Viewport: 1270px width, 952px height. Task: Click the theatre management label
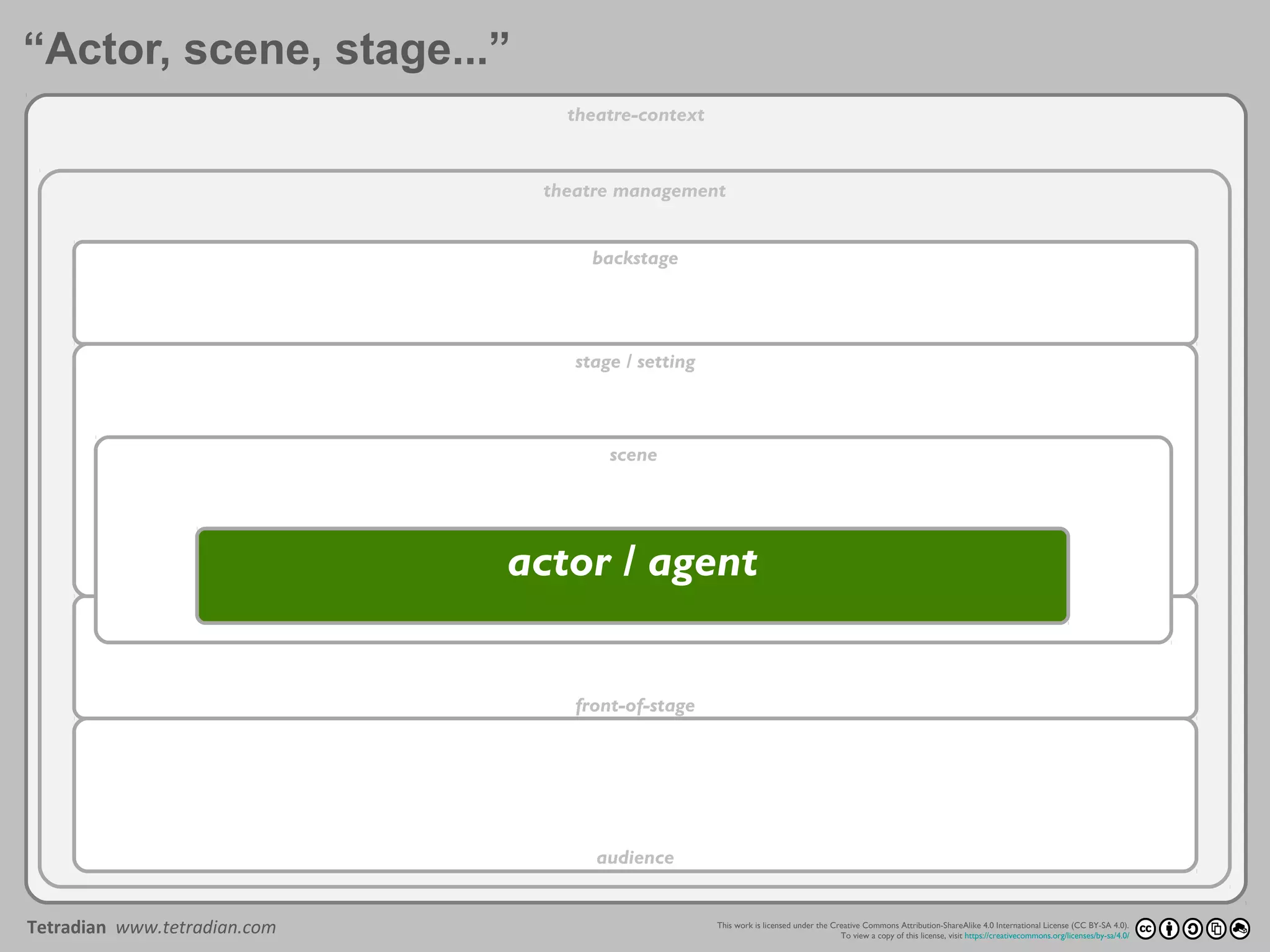tap(634, 191)
